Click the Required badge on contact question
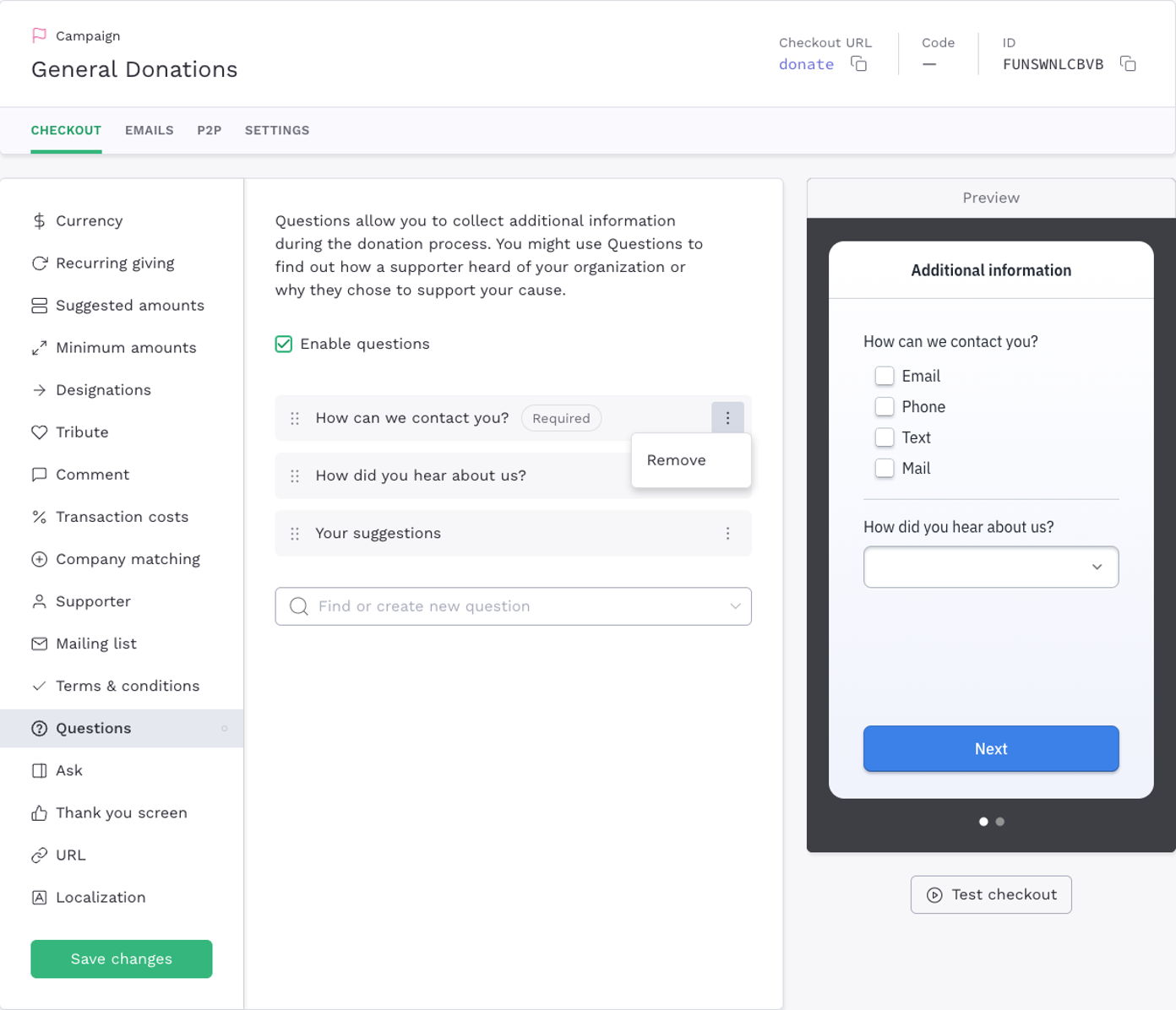 (x=561, y=418)
